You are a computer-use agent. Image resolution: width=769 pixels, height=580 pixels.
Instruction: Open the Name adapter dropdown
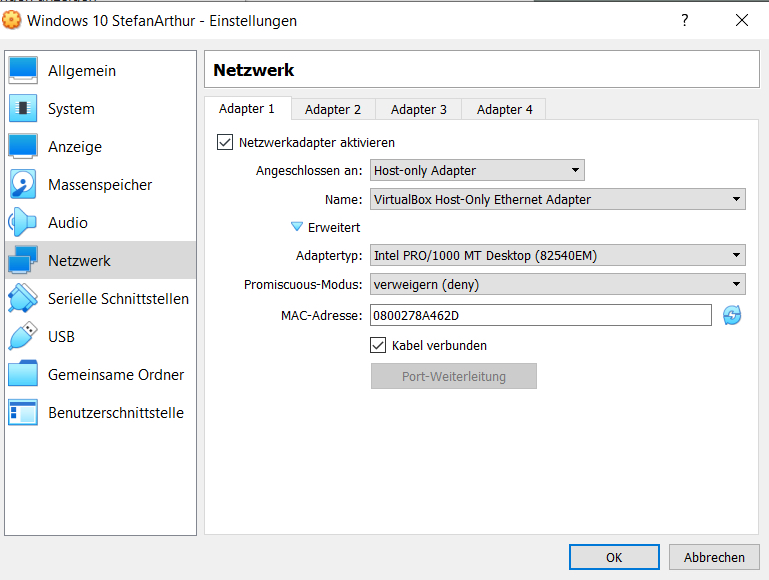[x=558, y=199]
